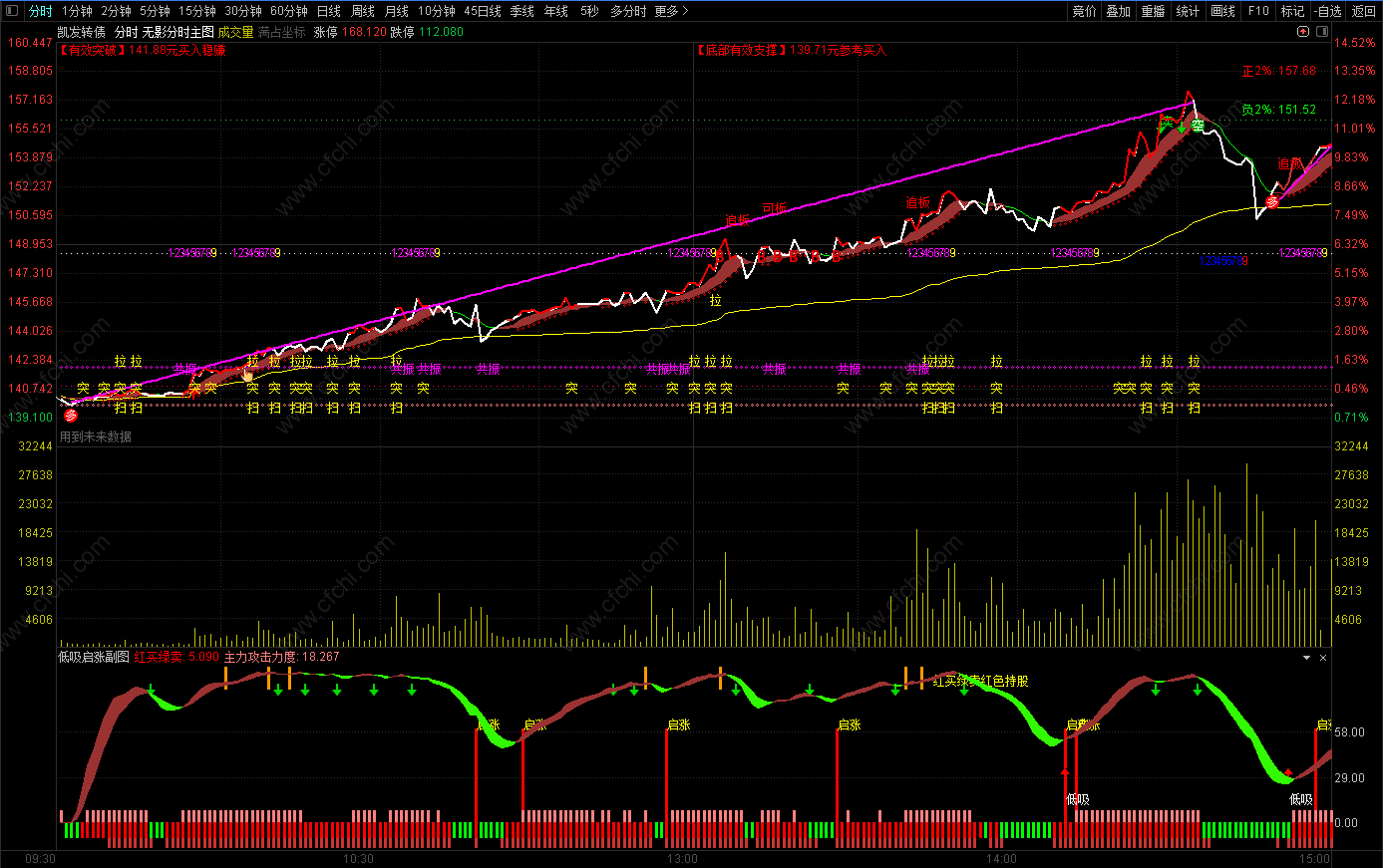Open the sub-chart indicator dropdown arrow

(x=1306, y=658)
